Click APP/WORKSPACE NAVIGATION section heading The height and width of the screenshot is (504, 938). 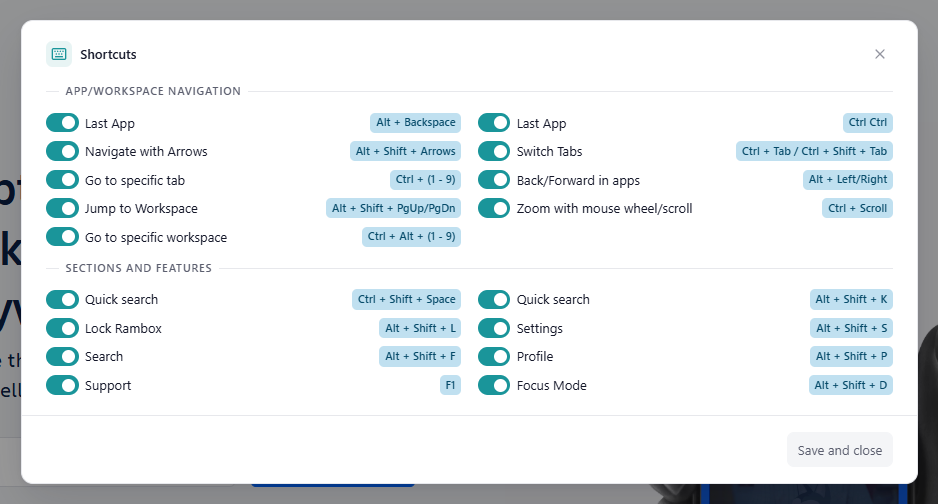click(x=153, y=91)
